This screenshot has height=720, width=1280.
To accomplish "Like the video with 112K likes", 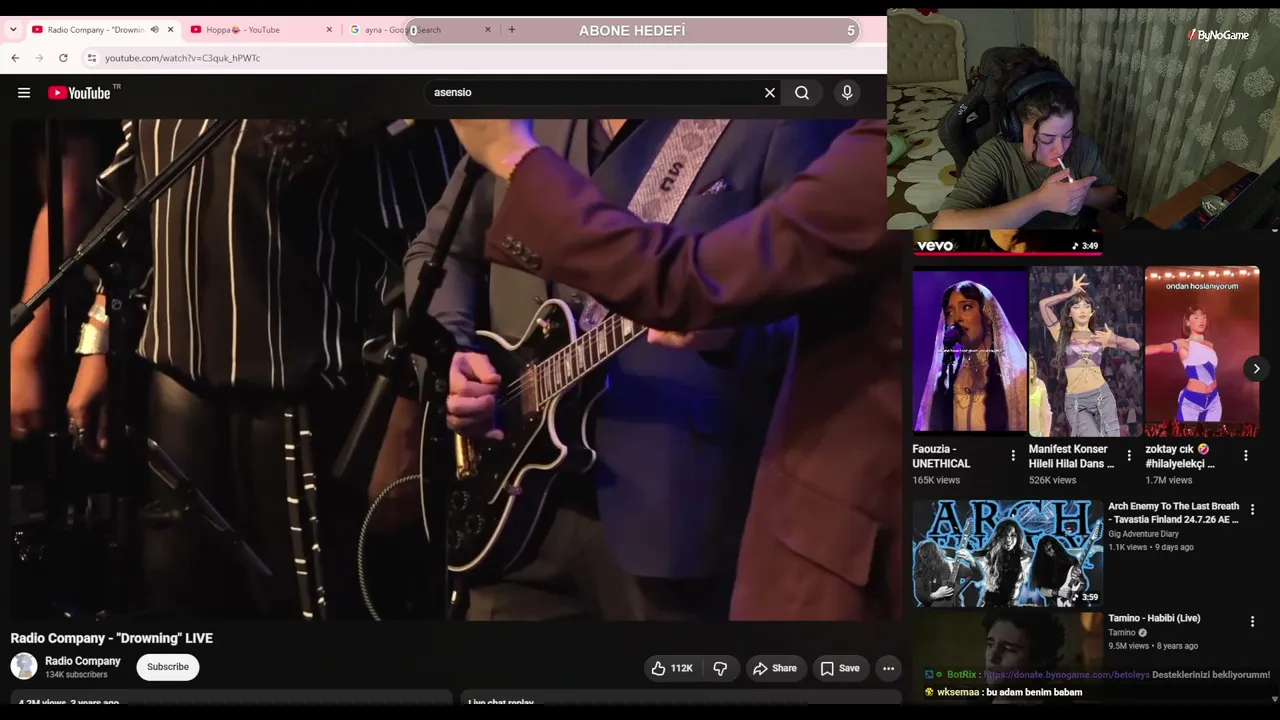I will [673, 668].
